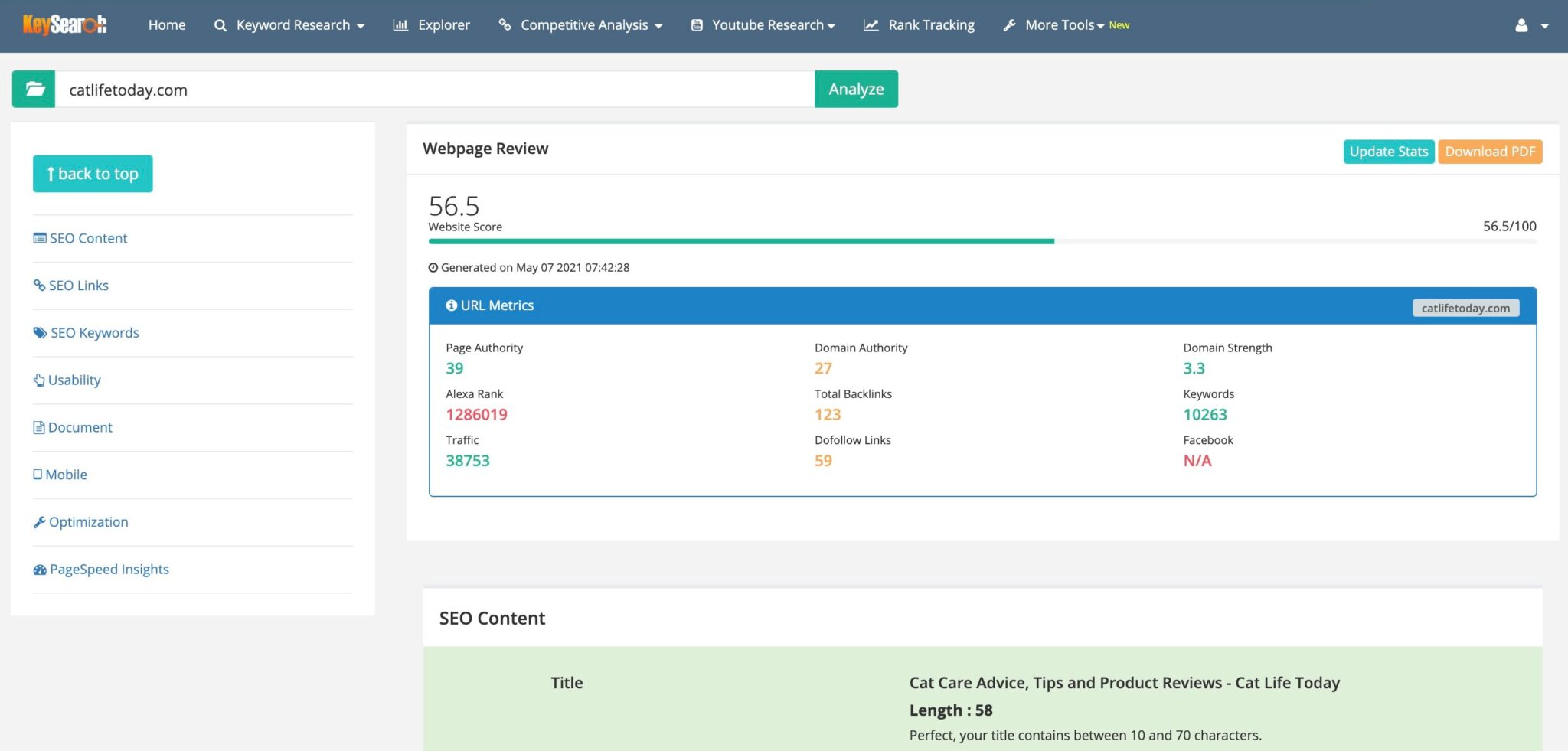Click the 56.5/100 score text
The width and height of the screenshot is (1568, 751).
[x=1509, y=226]
